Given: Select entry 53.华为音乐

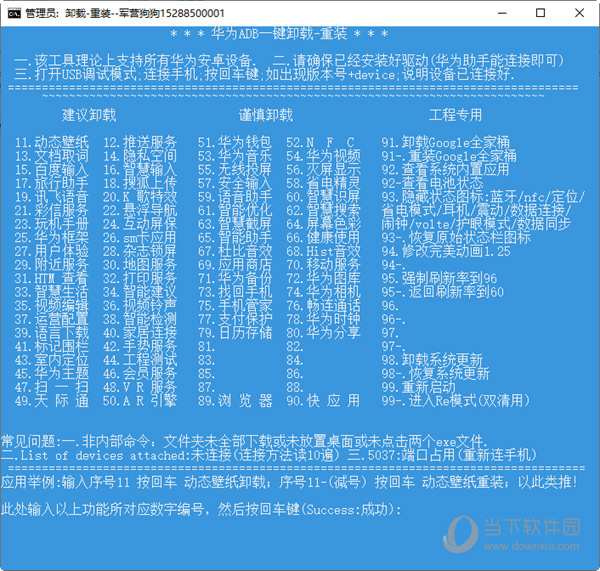Looking at the screenshot, I should click(235, 156).
